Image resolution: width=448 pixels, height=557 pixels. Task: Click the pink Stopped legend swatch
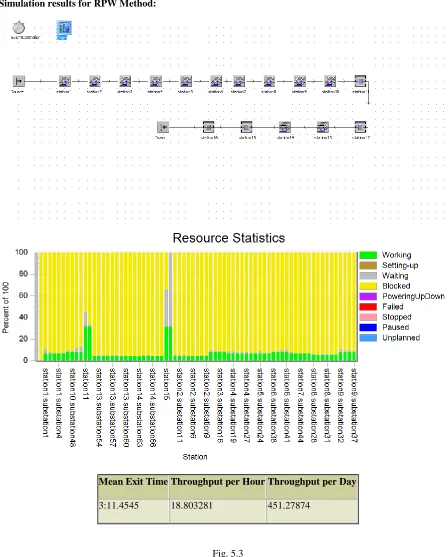coord(368,317)
